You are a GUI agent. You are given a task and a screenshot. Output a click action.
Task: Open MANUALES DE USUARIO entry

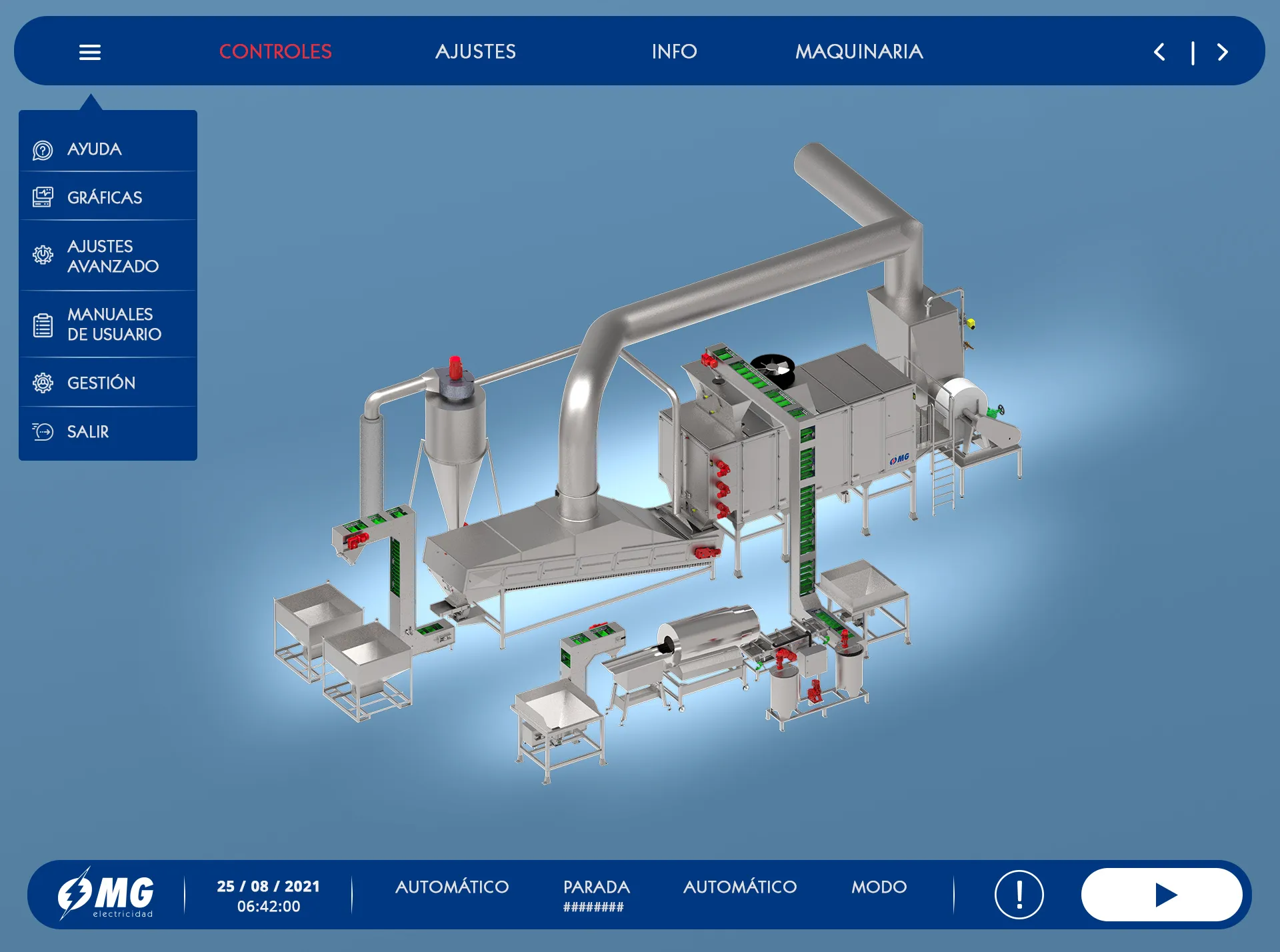pyautogui.click(x=108, y=324)
